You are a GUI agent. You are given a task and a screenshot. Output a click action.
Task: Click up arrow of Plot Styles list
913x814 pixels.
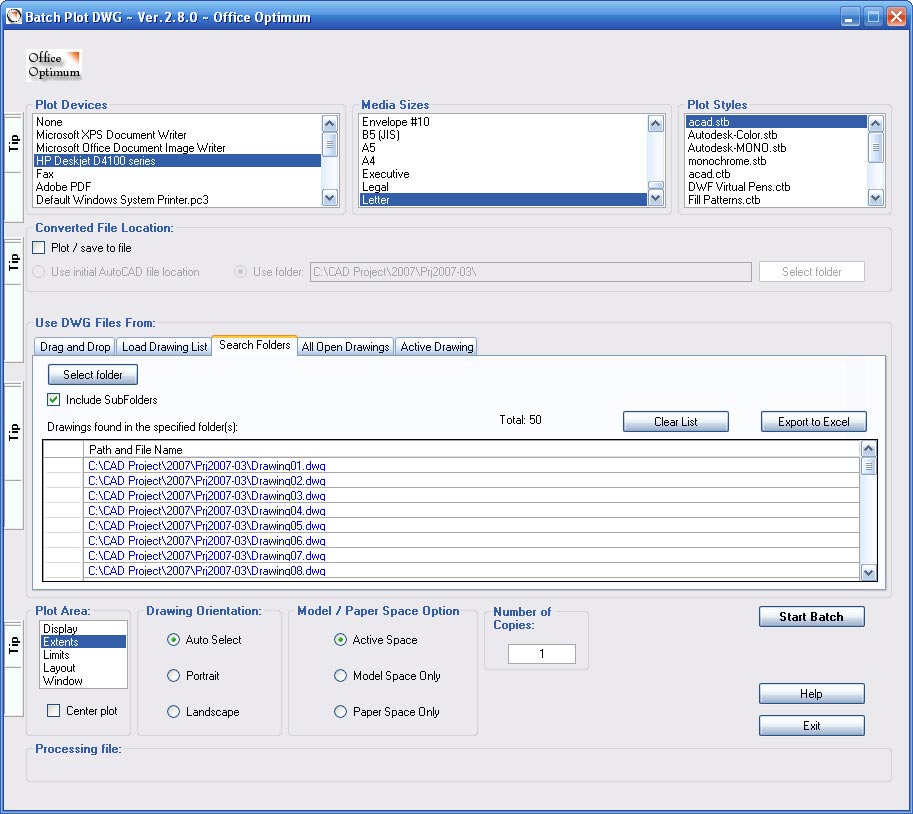(875, 123)
